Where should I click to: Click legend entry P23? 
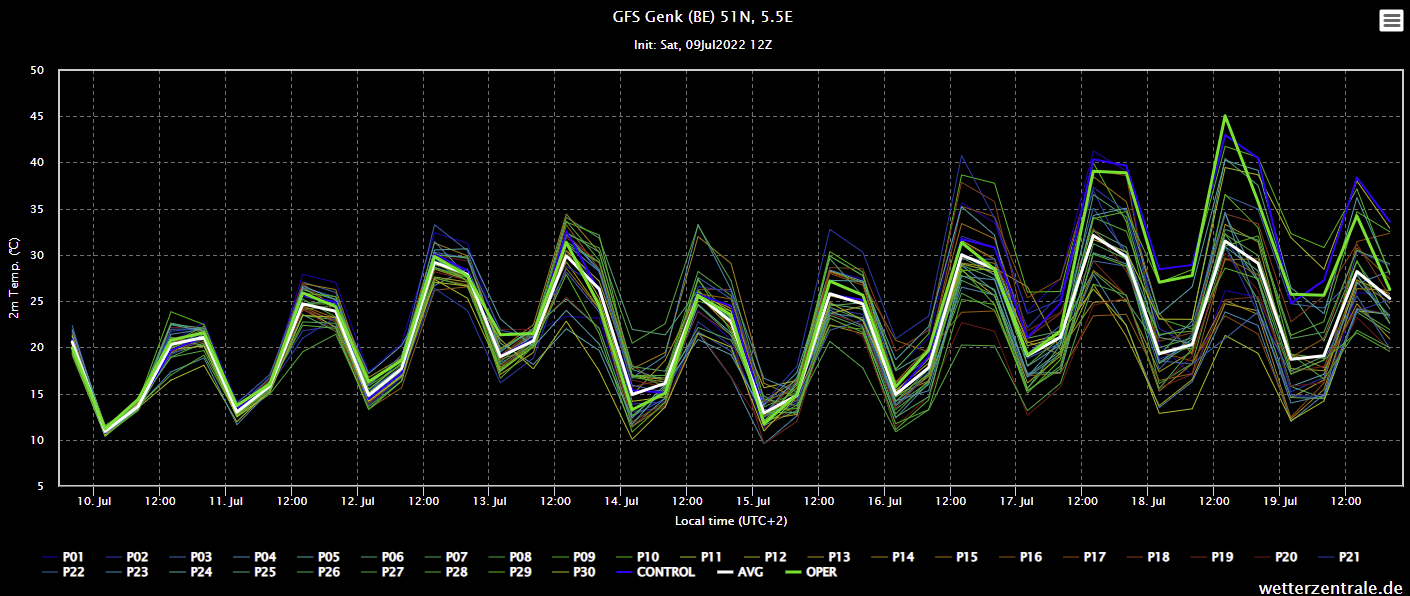(127, 572)
